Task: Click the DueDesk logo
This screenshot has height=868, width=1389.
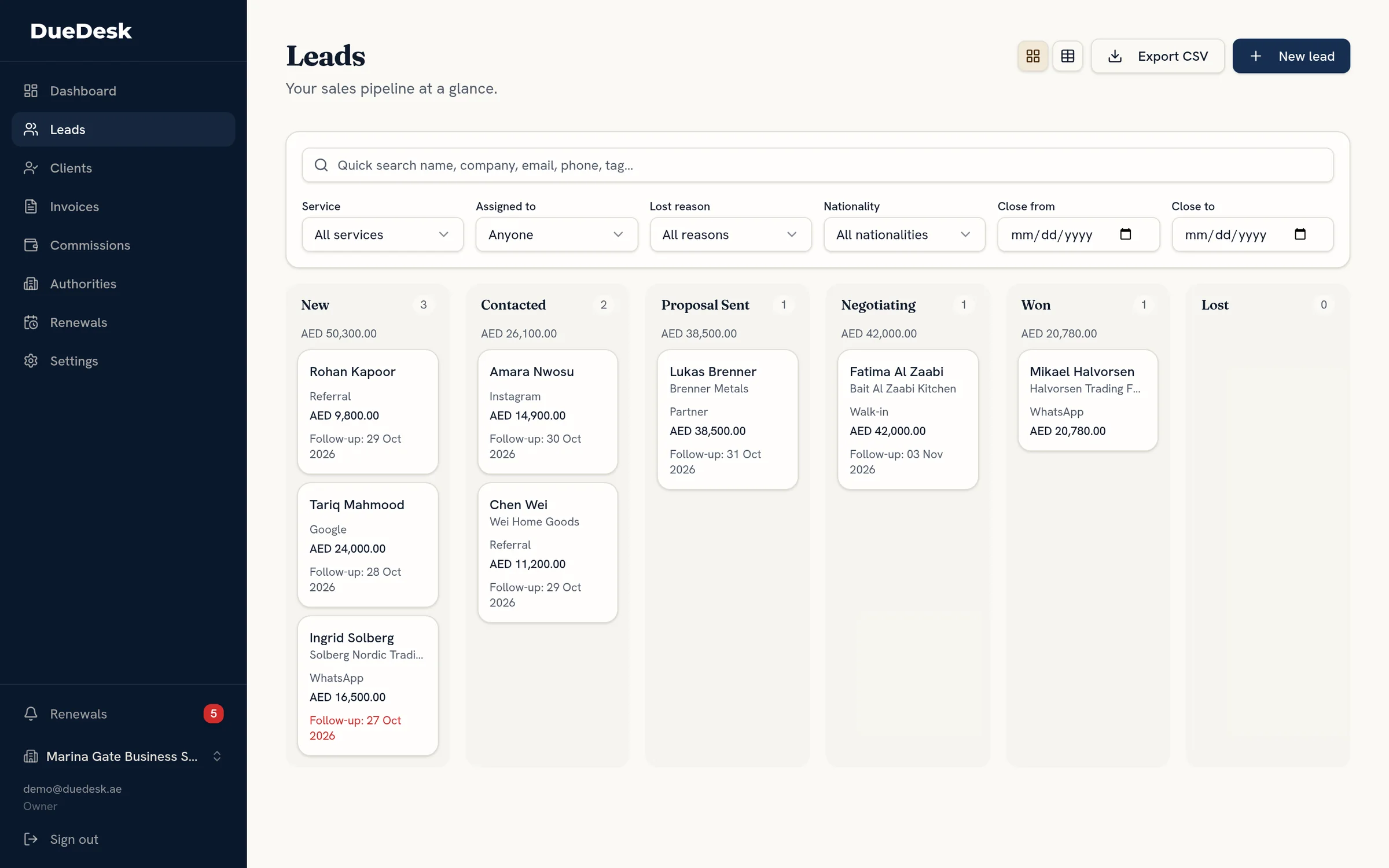Action: coord(81,31)
